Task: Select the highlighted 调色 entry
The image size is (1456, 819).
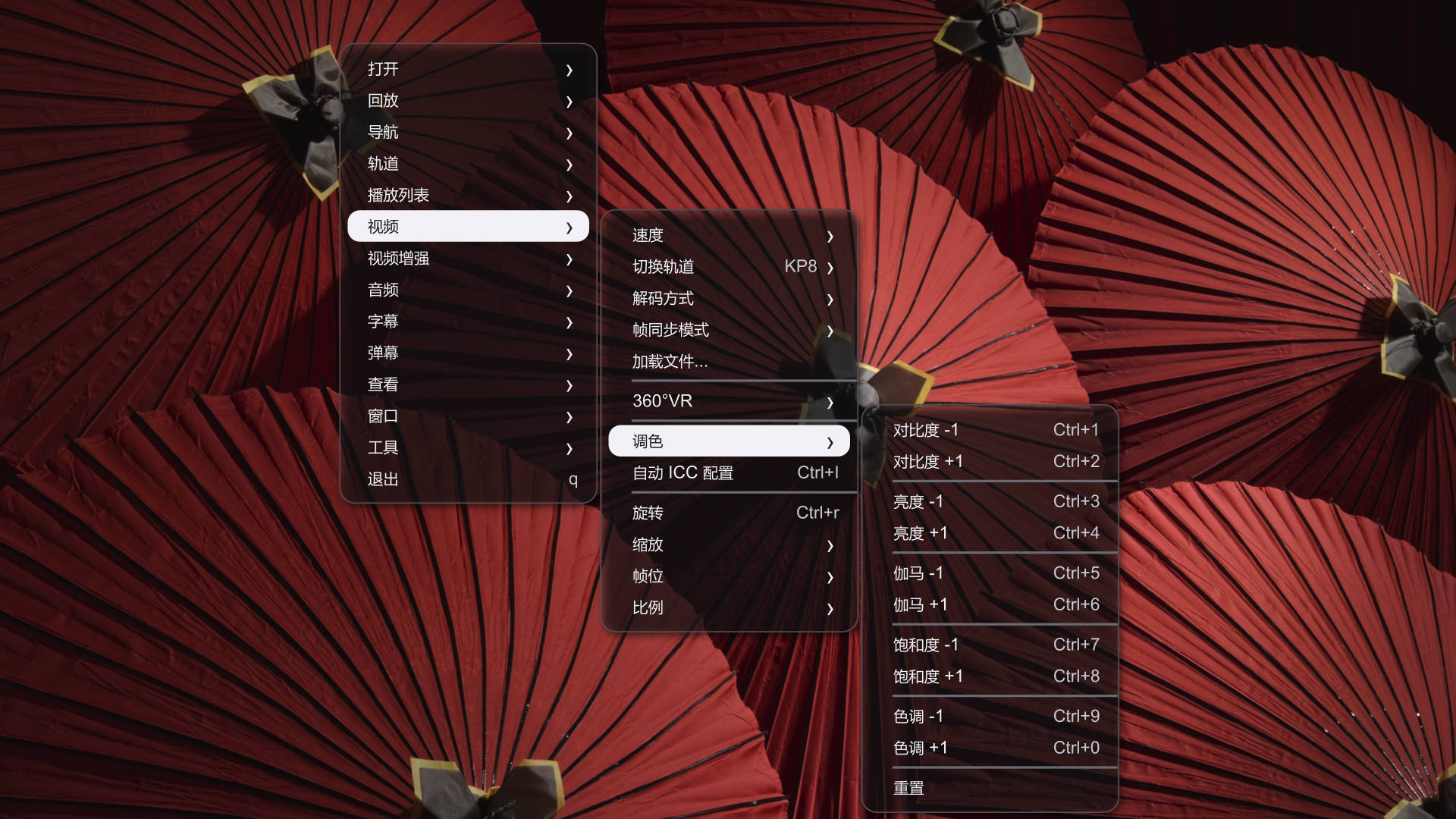Action: tap(729, 441)
